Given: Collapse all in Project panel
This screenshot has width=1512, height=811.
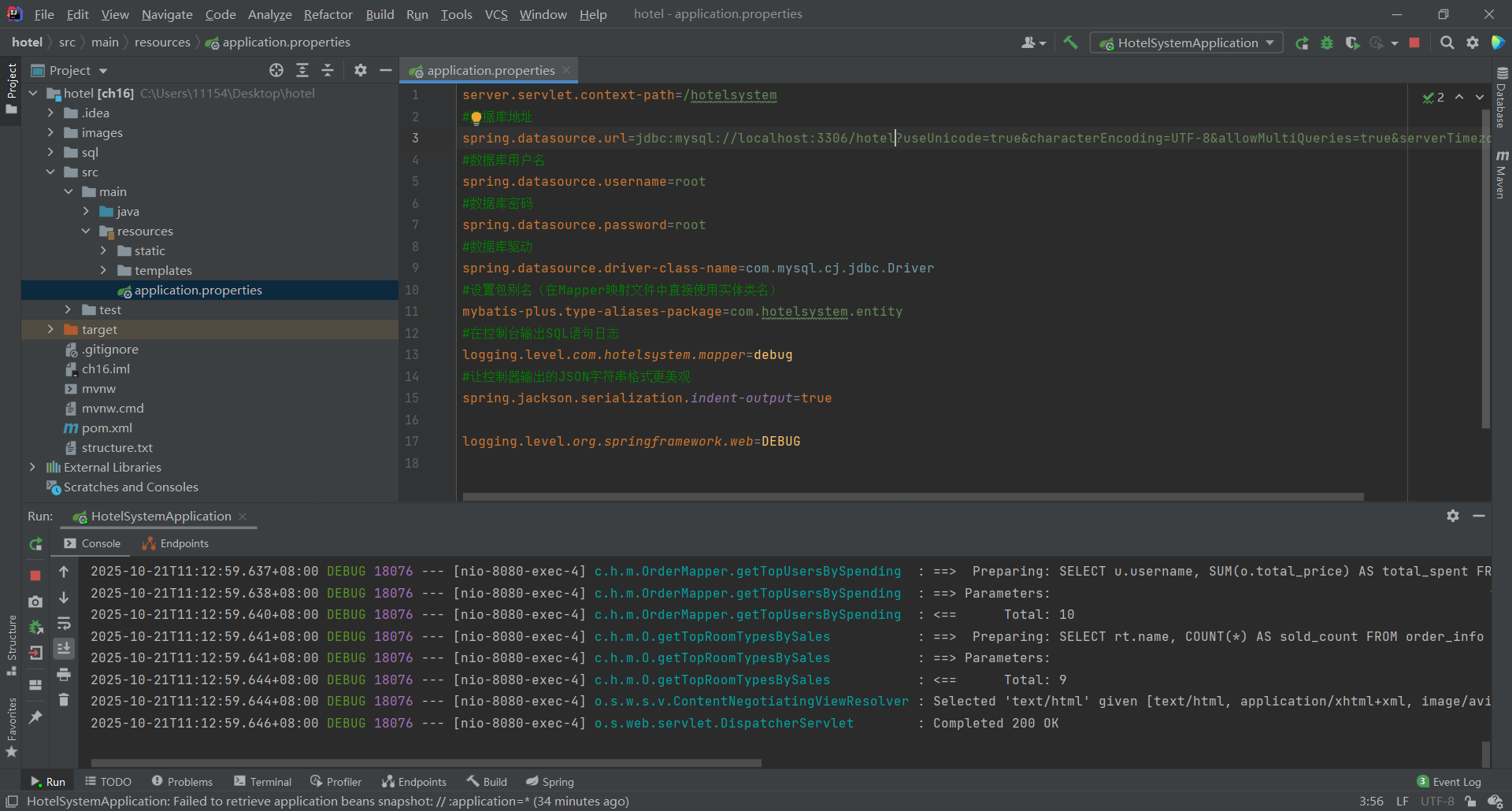Looking at the screenshot, I should (x=328, y=70).
